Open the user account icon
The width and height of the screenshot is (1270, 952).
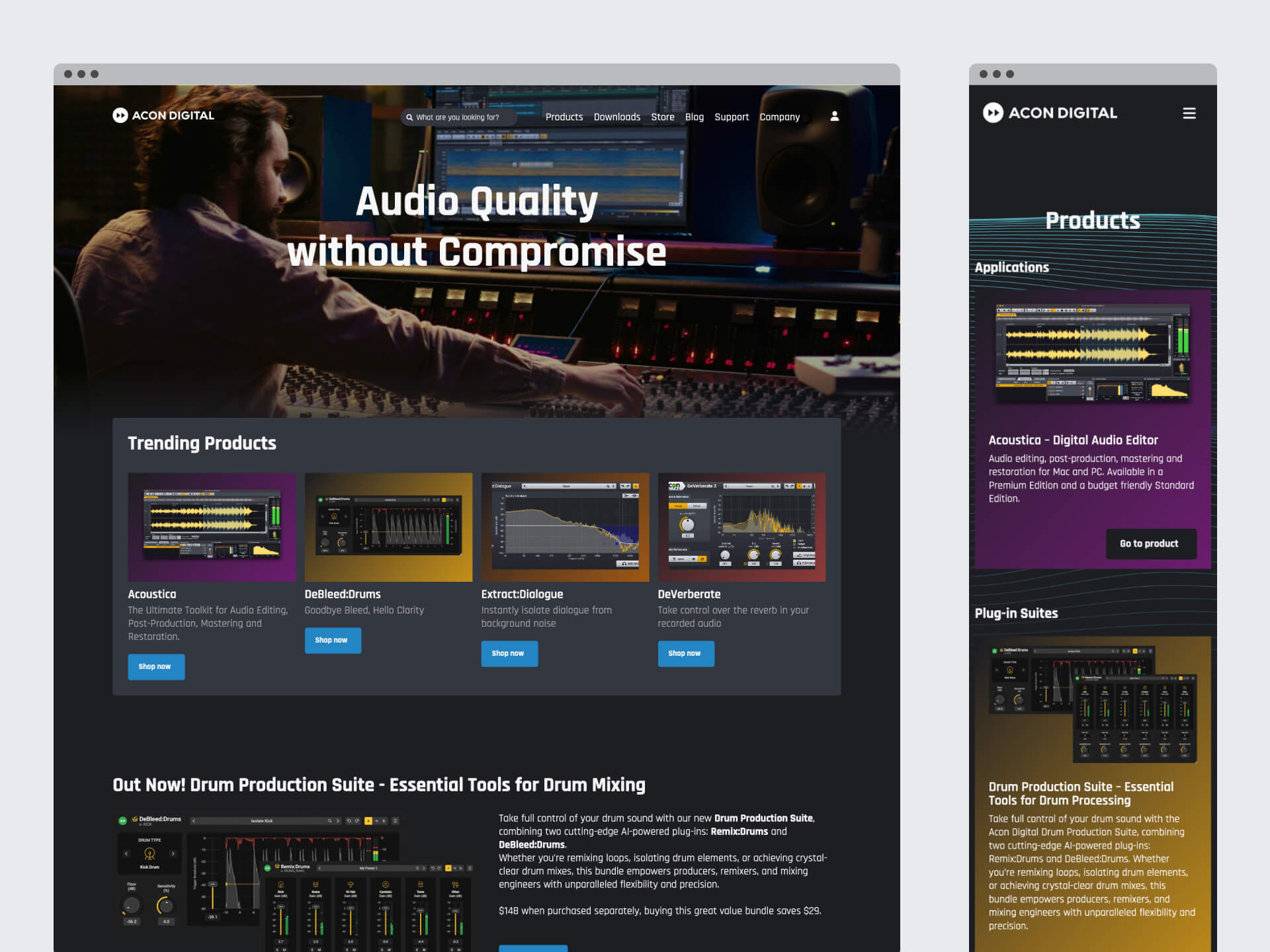click(835, 116)
